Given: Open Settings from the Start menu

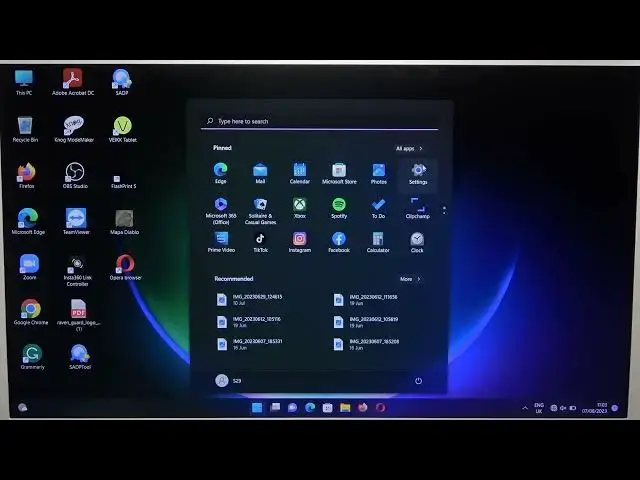Looking at the screenshot, I should tap(418, 174).
